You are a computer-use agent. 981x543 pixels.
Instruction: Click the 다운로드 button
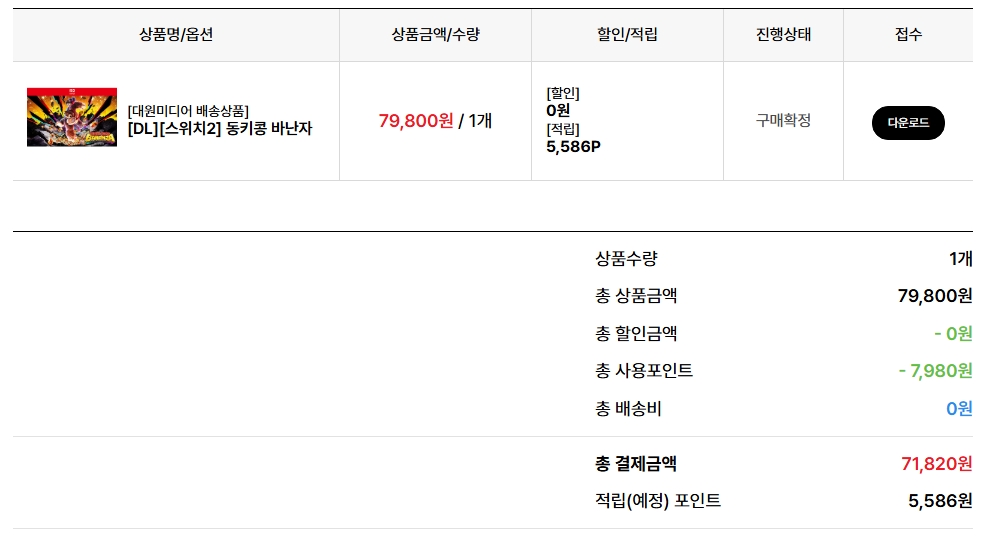(908, 123)
